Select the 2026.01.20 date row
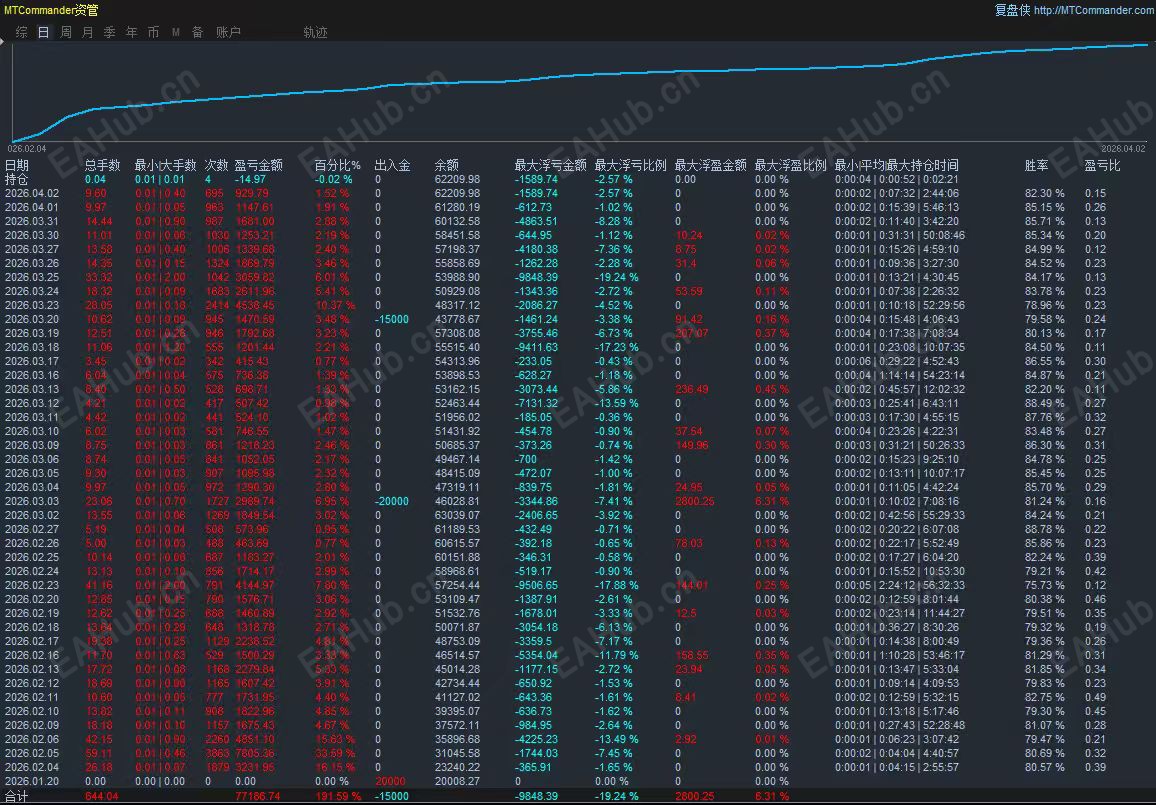Viewport: 1156px width, 805px height. (x=32, y=781)
